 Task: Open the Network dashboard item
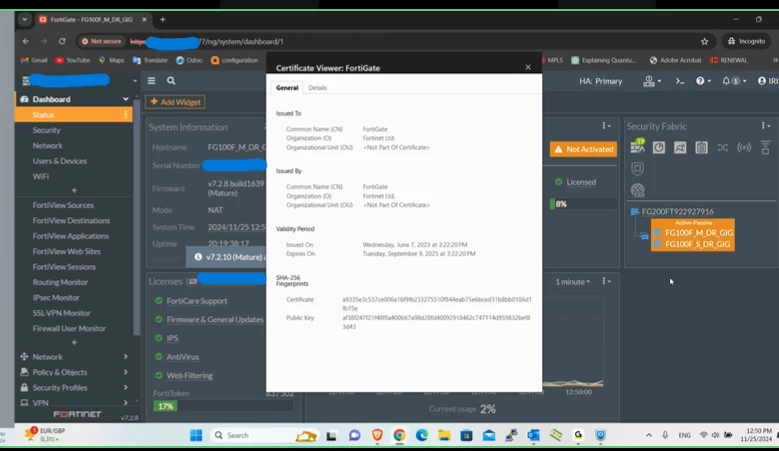[48, 146]
